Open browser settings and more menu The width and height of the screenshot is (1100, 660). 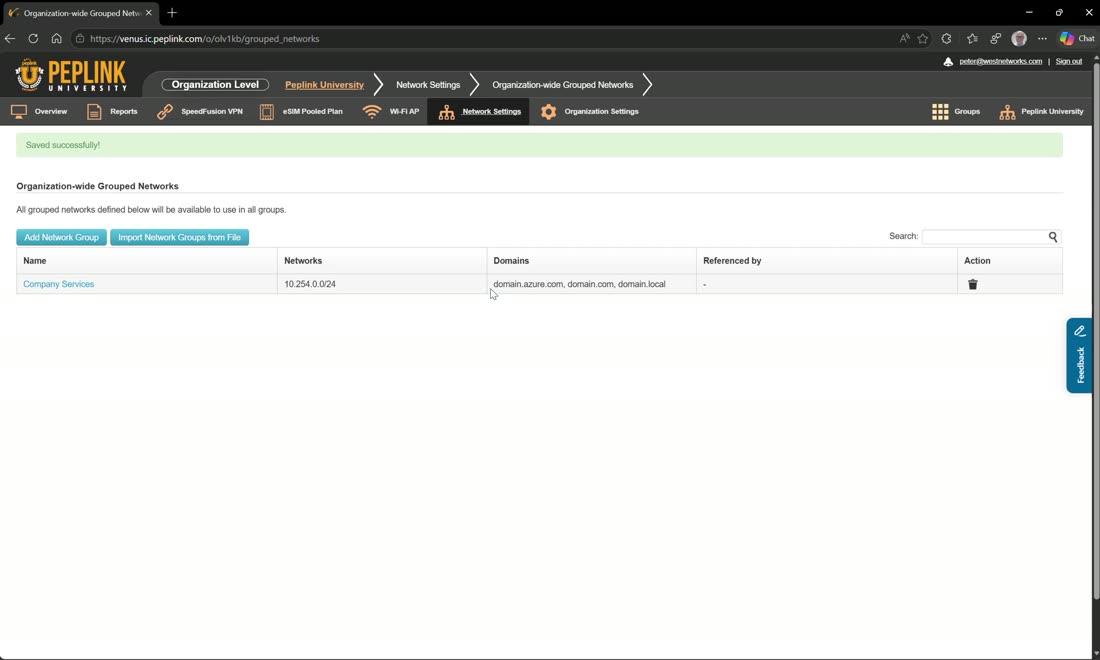1042,39
